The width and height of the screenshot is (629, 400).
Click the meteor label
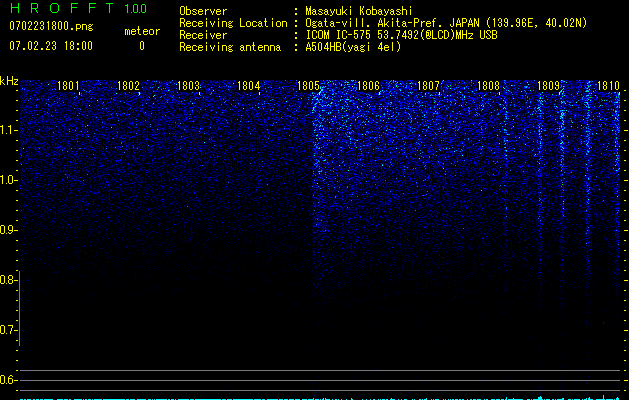[142, 31]
